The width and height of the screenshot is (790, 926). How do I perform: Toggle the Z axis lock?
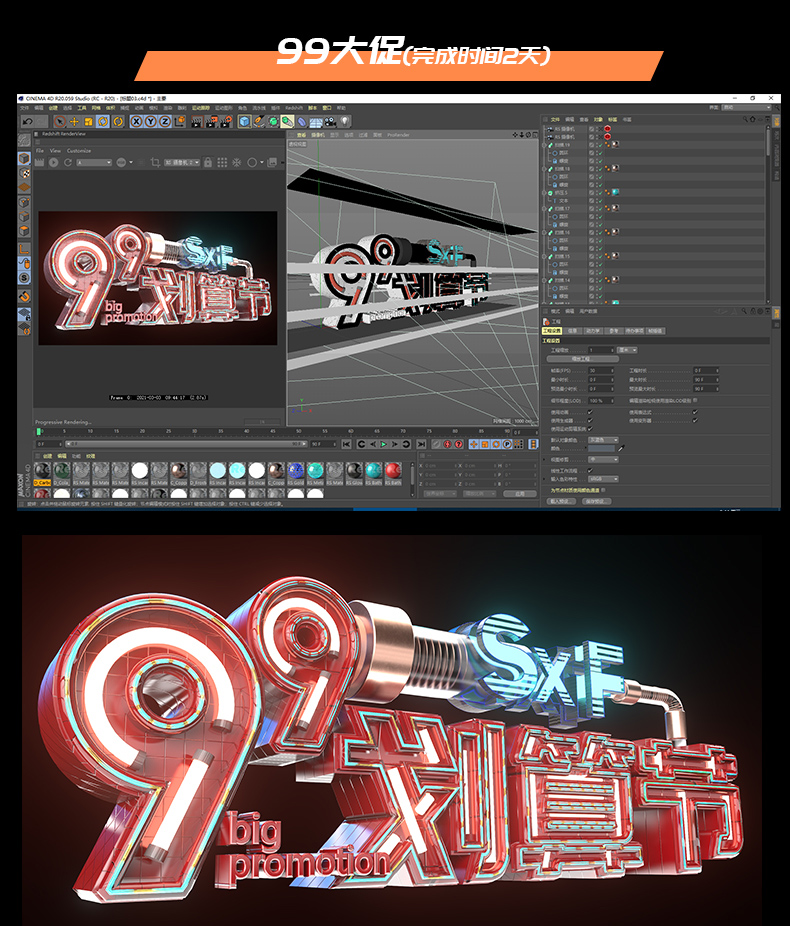click(165, 122)
